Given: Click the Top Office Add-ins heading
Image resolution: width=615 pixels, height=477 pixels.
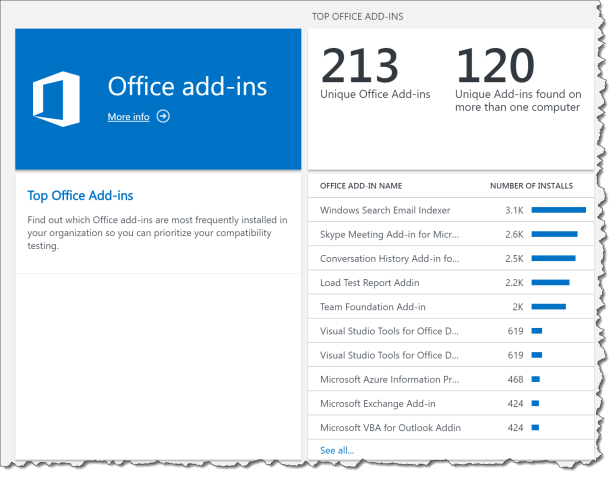Looking at the screenshot, I should click(80, 196).
